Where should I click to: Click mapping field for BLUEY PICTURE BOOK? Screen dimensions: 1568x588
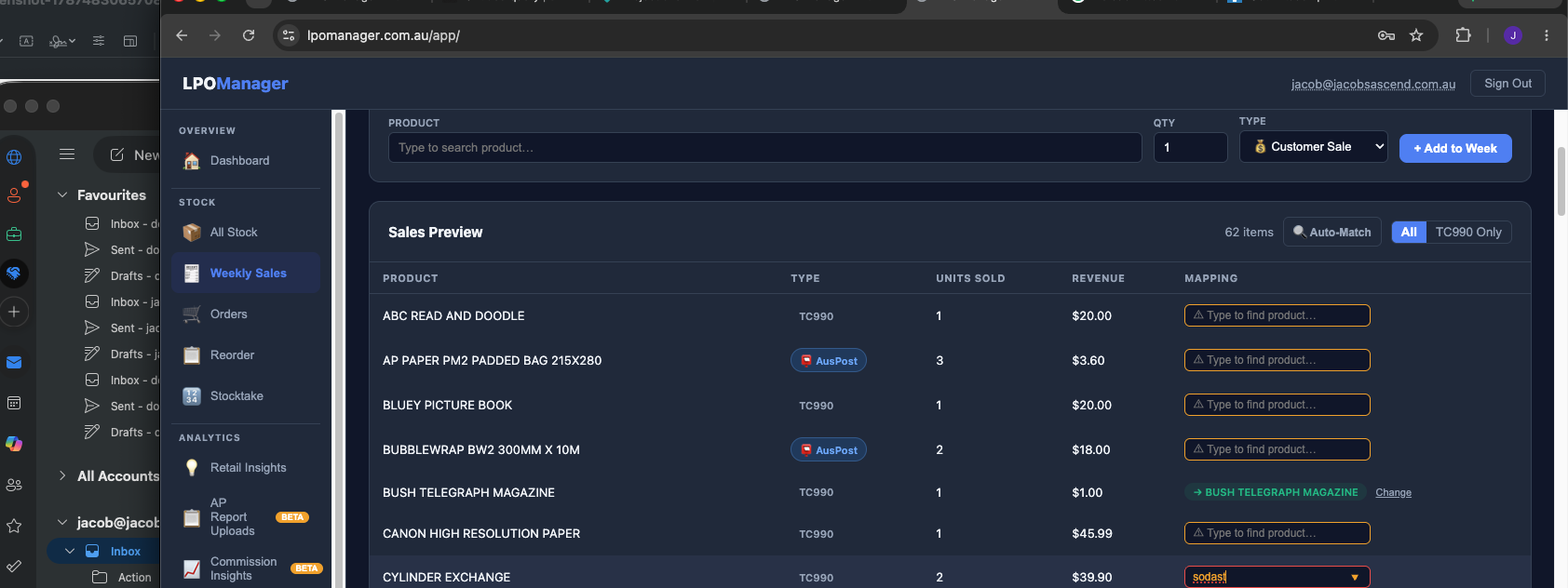tap(1277, 405)
